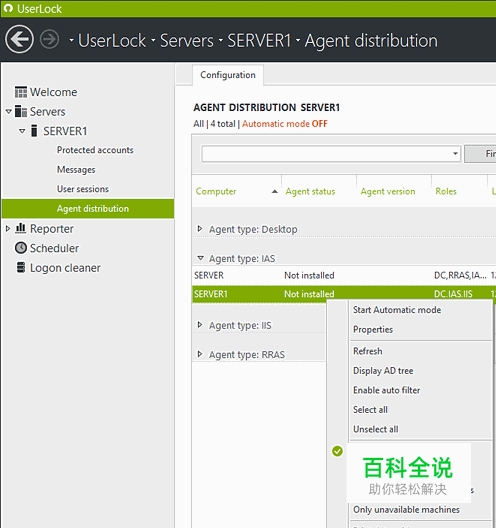Click the UserLock logo in the title bar
This screenshot has height=528, width=496.
coord(8,8)
